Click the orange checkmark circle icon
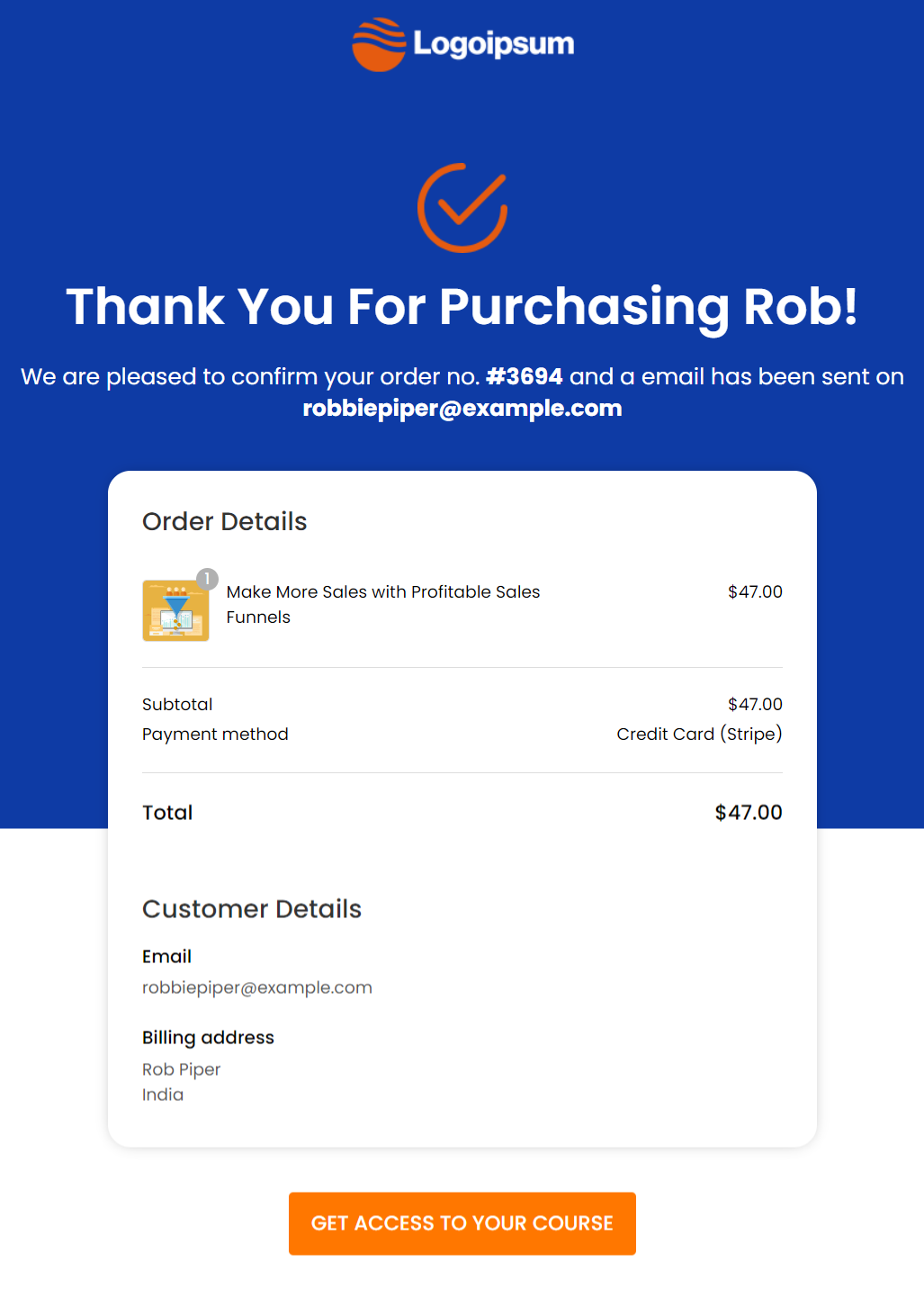 point(462,208)
